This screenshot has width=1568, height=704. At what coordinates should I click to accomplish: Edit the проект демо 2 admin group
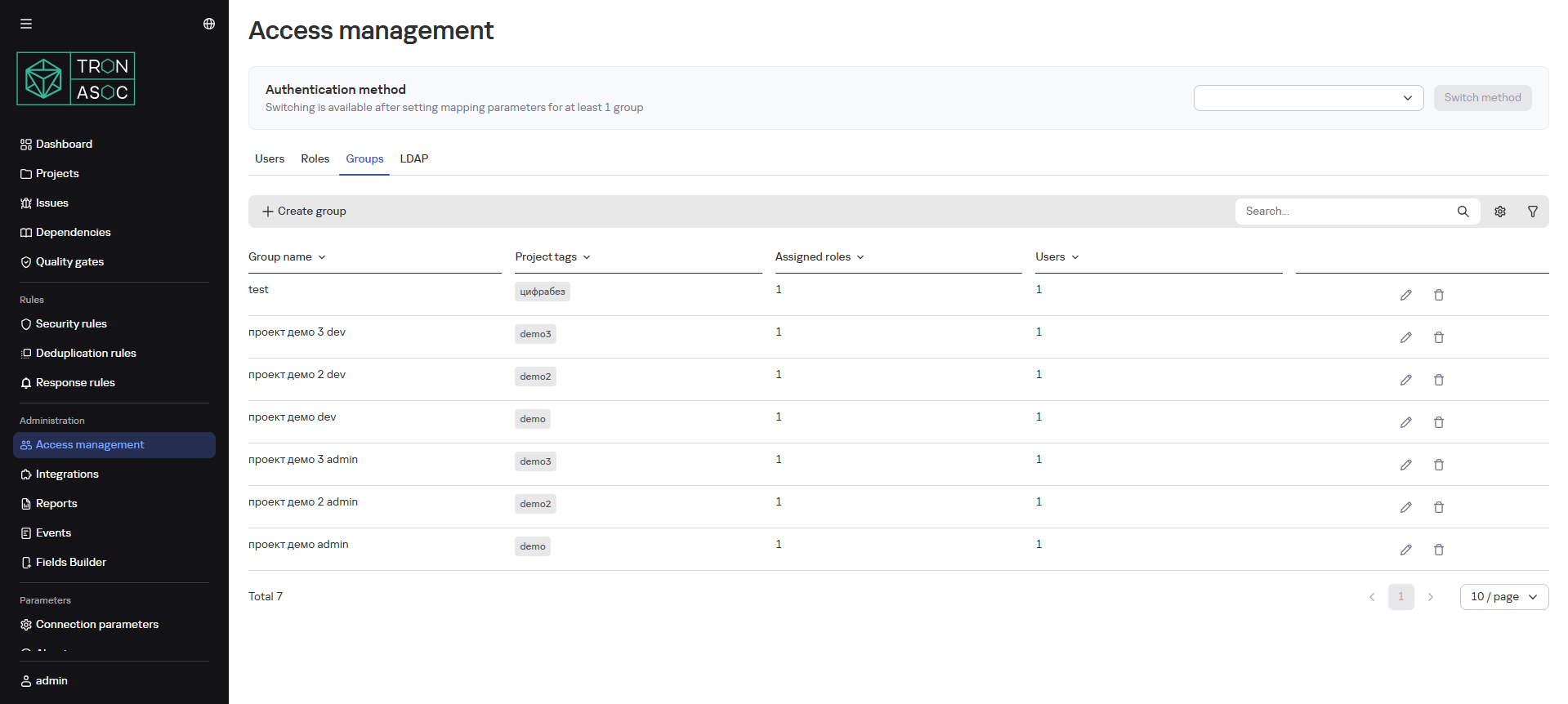(1405, 507)
